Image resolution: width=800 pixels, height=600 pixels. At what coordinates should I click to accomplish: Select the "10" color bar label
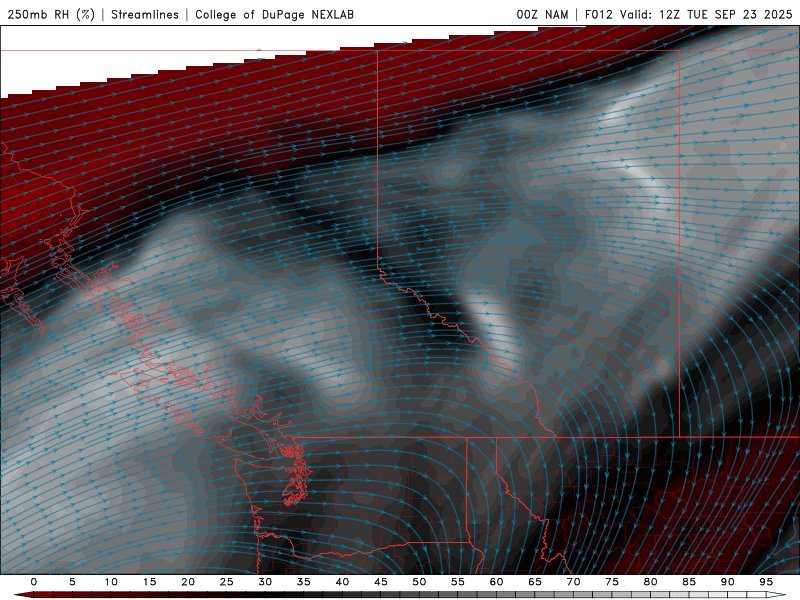tap(111, 582)
